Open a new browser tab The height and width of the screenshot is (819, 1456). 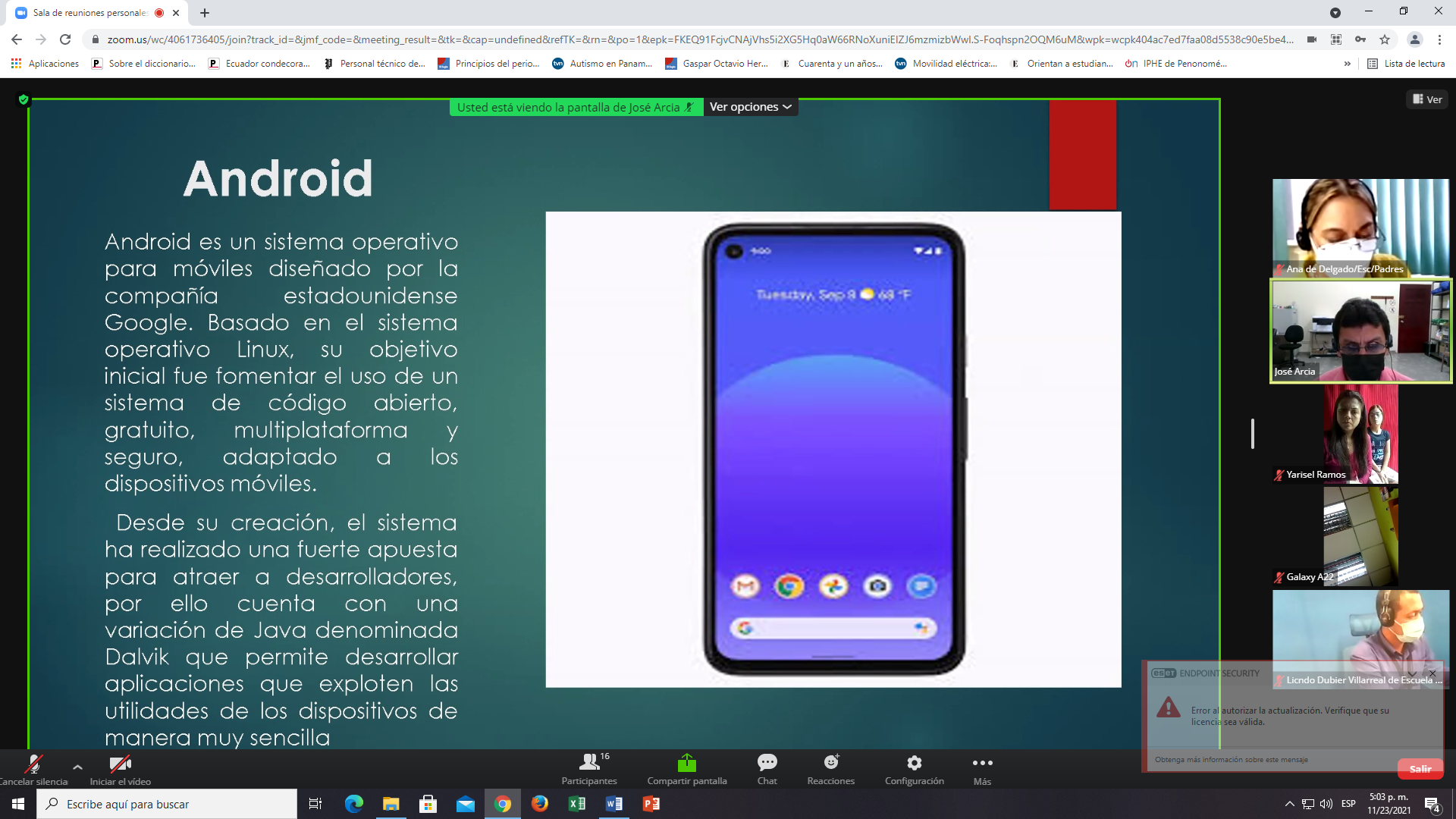[x=205, y=13]
